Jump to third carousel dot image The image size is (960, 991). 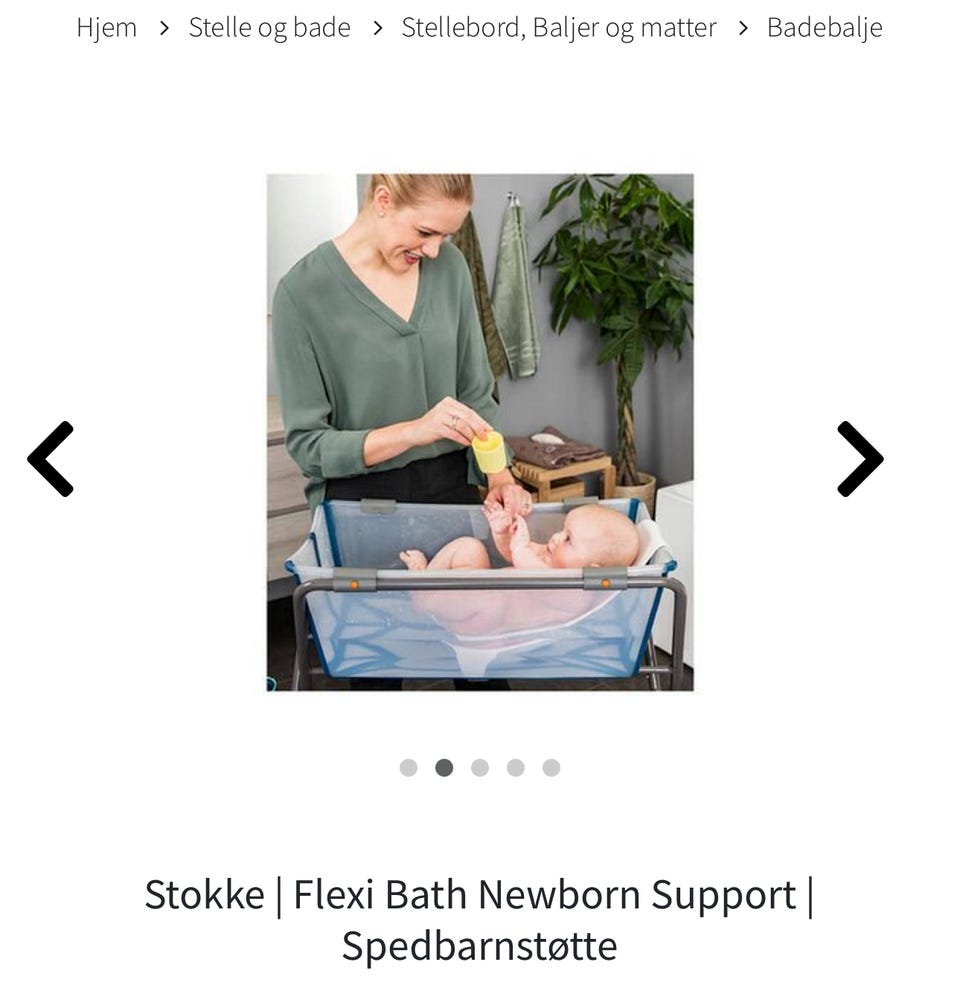point(480,768)
